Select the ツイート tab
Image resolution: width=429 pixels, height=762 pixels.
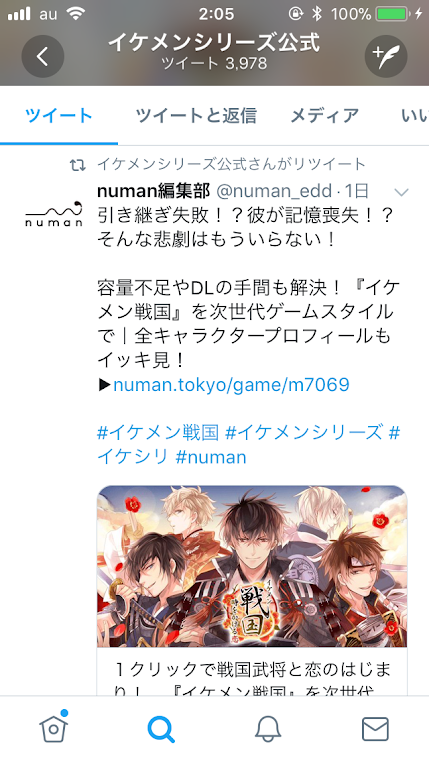[x=59, y=116]
